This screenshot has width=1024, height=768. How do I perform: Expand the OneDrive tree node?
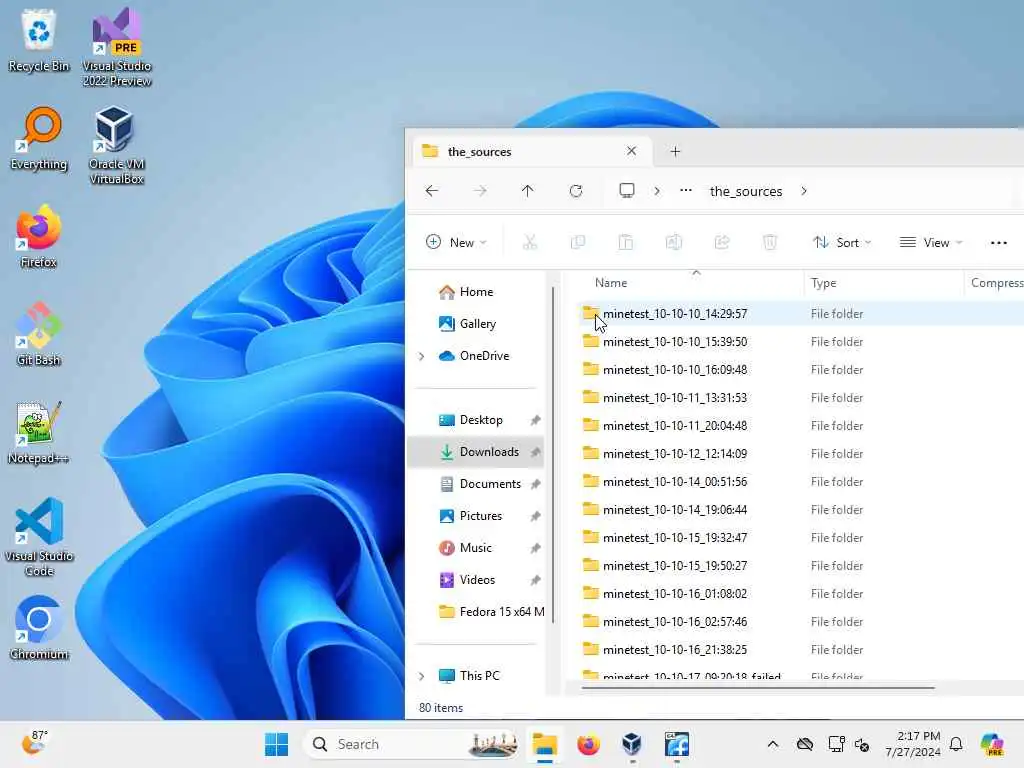point(421,356)
